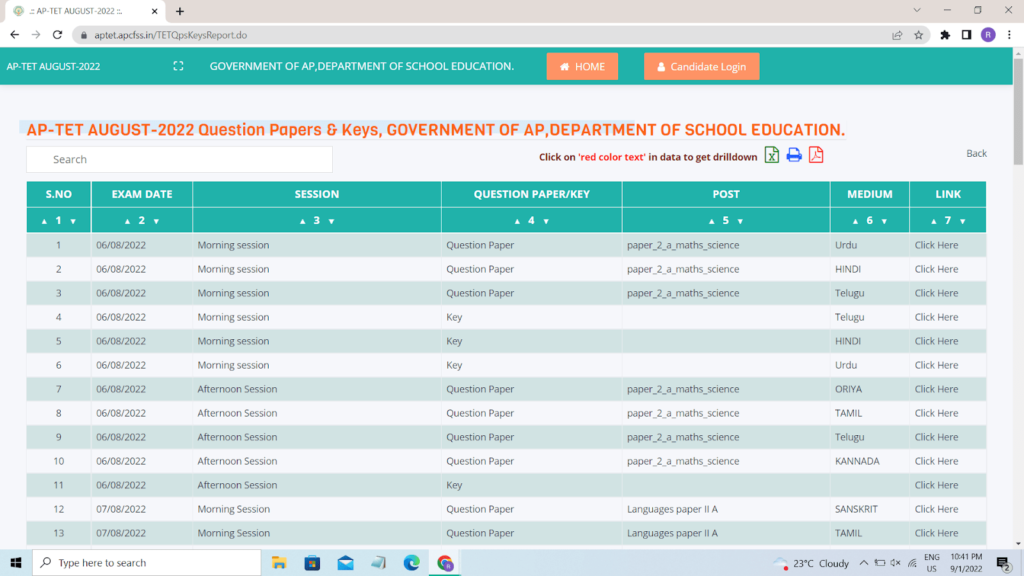Click into the table Search field
This screenshot has height=576, width=1024.
(x=180, y=159)
